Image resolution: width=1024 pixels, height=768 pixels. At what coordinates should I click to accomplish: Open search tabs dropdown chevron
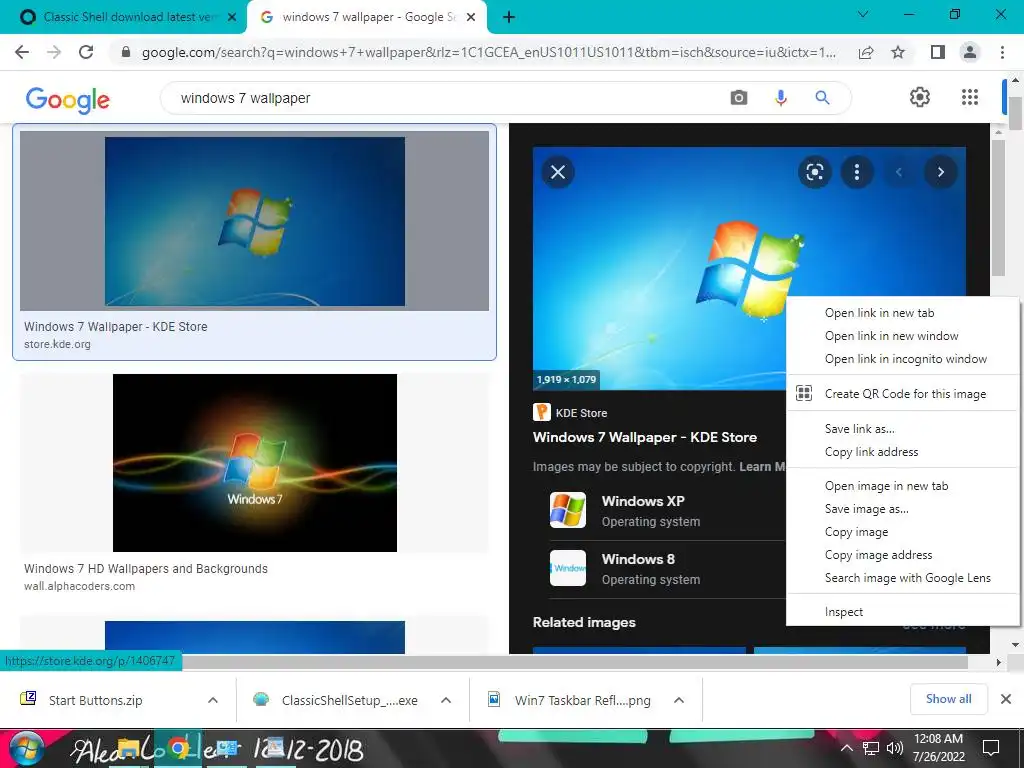863,14
